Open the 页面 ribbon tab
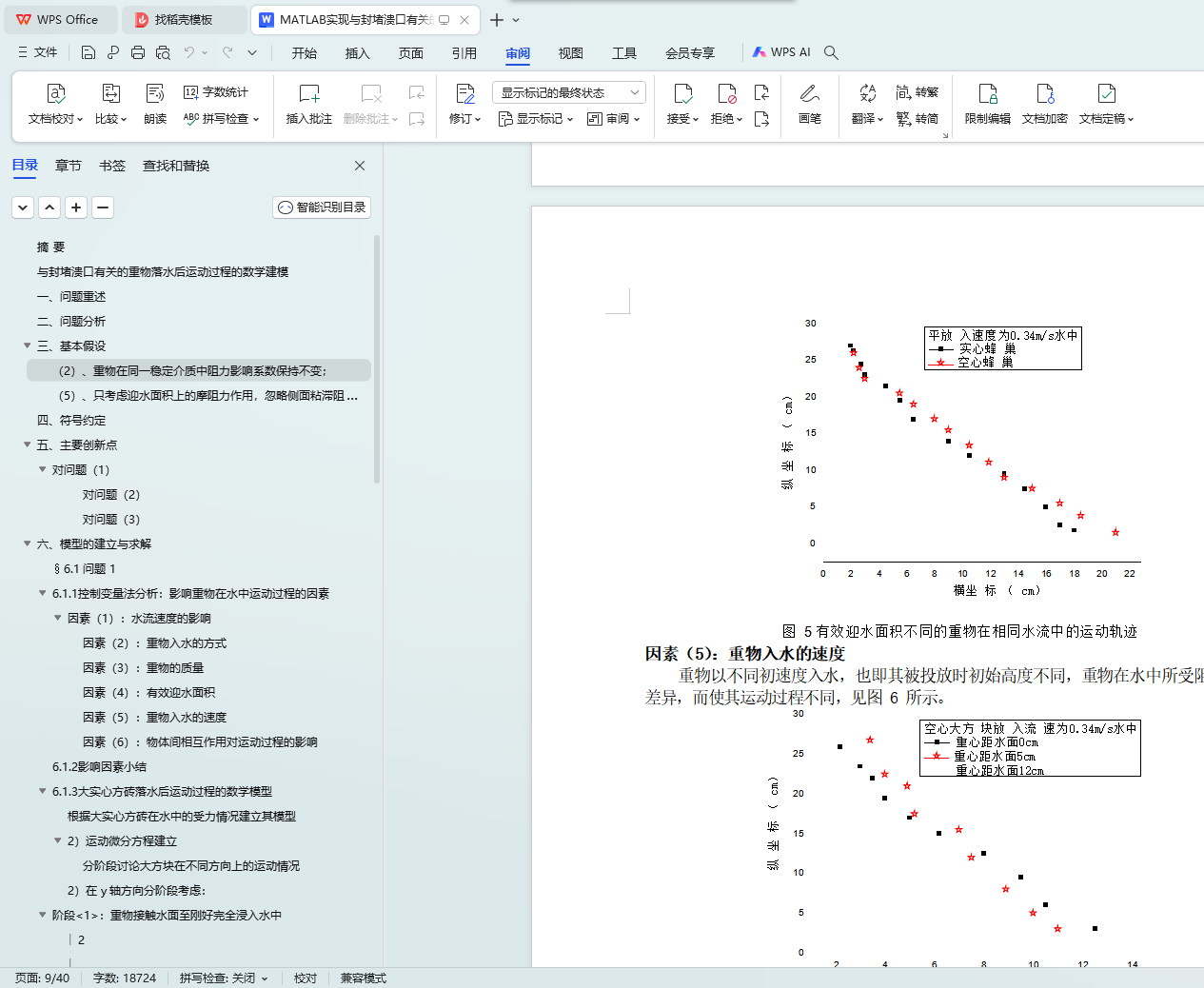 [411, 53]
